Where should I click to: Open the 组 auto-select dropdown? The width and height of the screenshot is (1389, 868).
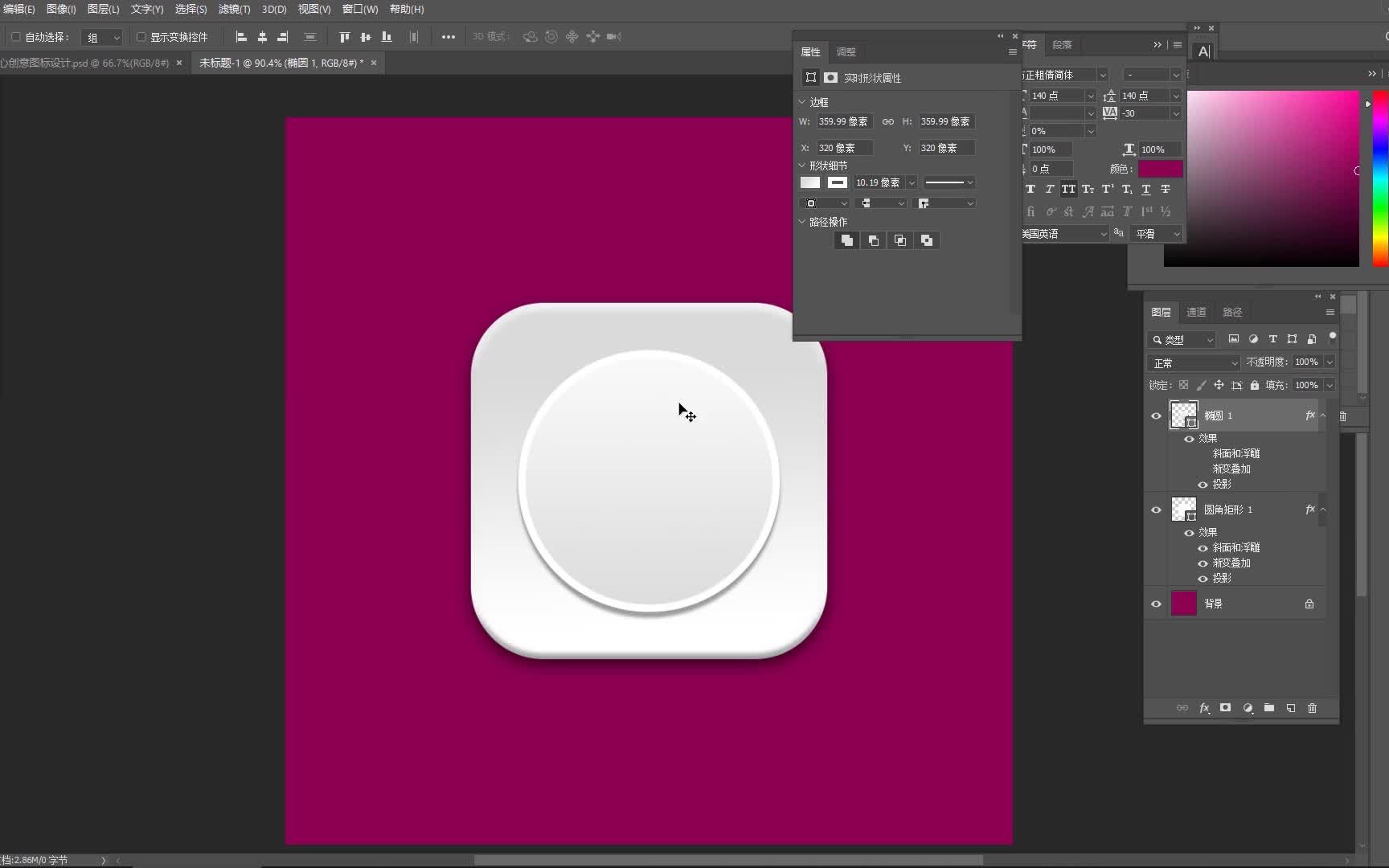pyautogui.click(x=103, y=37)
